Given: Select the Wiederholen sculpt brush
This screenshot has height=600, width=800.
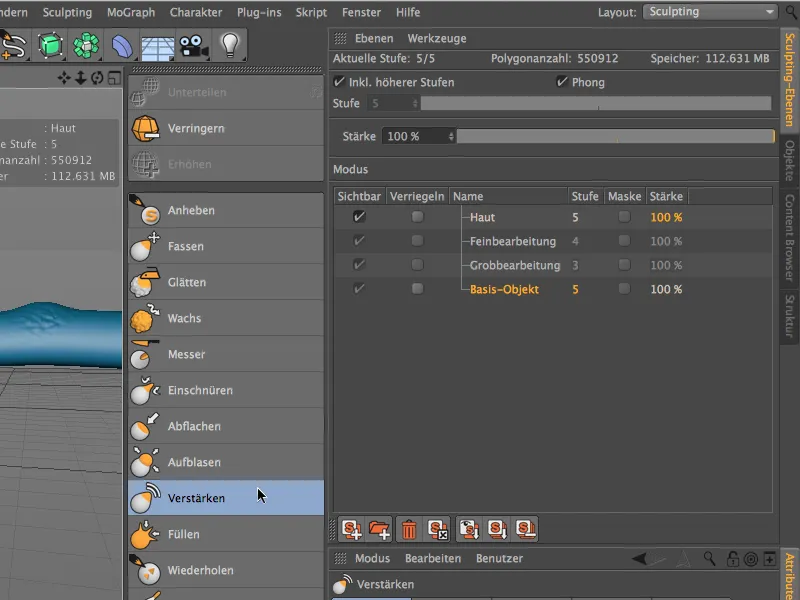Looking at the screenshot, I should pyautogui.click(x=226, y=570).
